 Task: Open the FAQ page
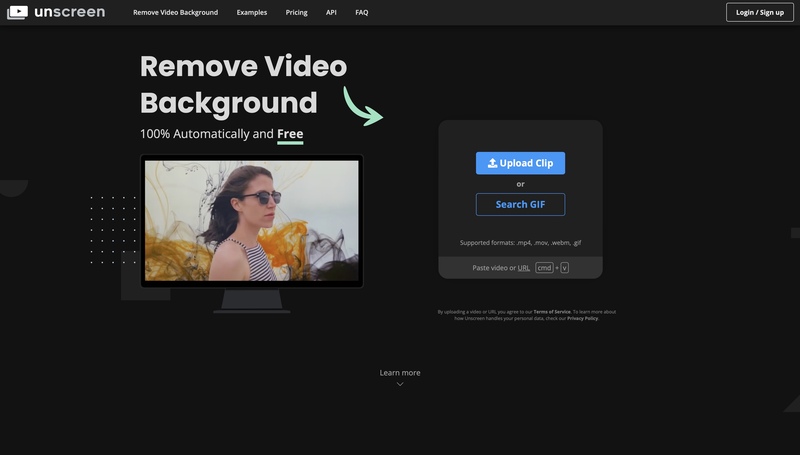click(362, 12)
